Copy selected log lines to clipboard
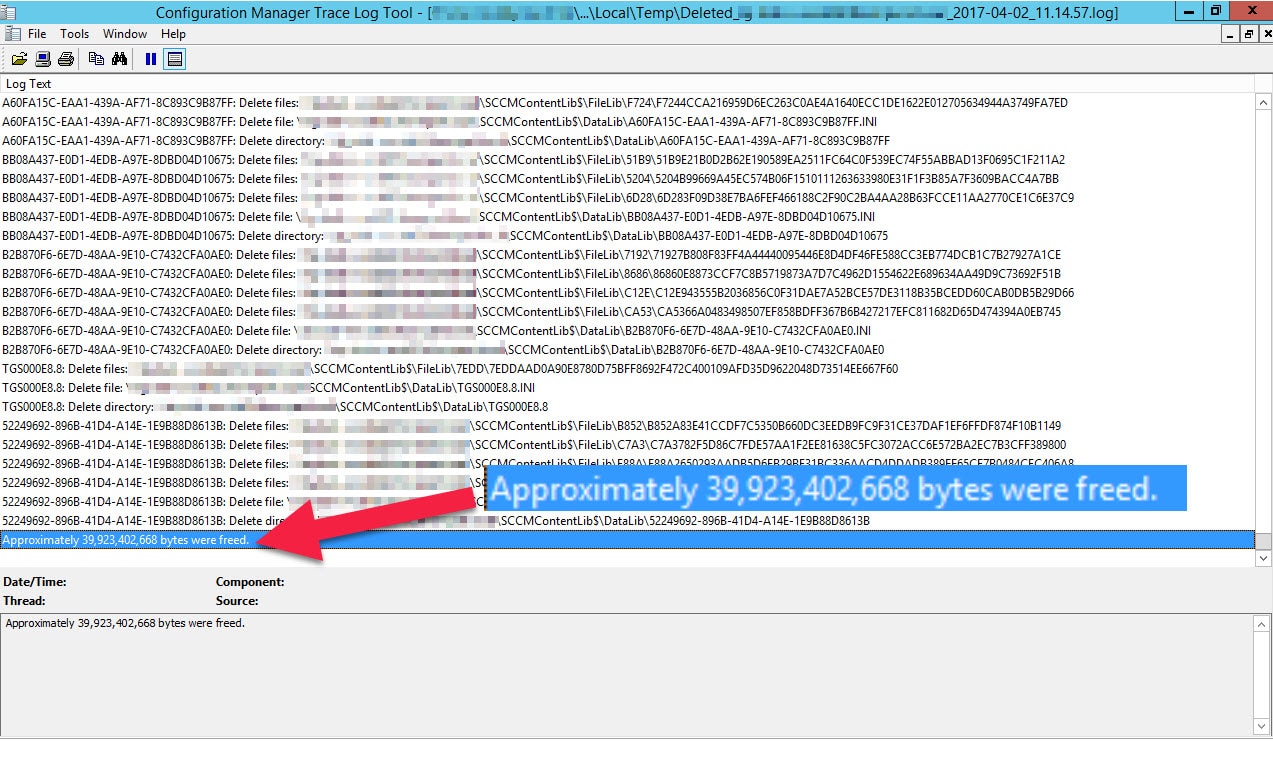Screen dimensions: 1273x760 [96, 59]
